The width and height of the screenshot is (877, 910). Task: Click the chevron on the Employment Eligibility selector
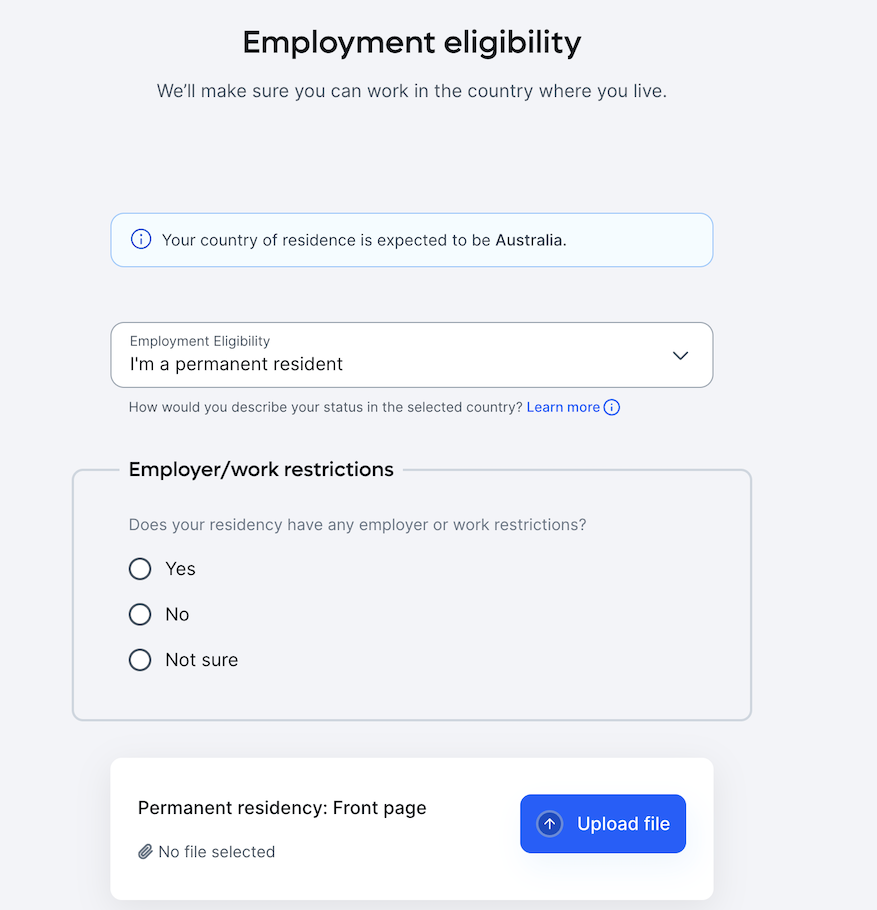coord(681,355)
